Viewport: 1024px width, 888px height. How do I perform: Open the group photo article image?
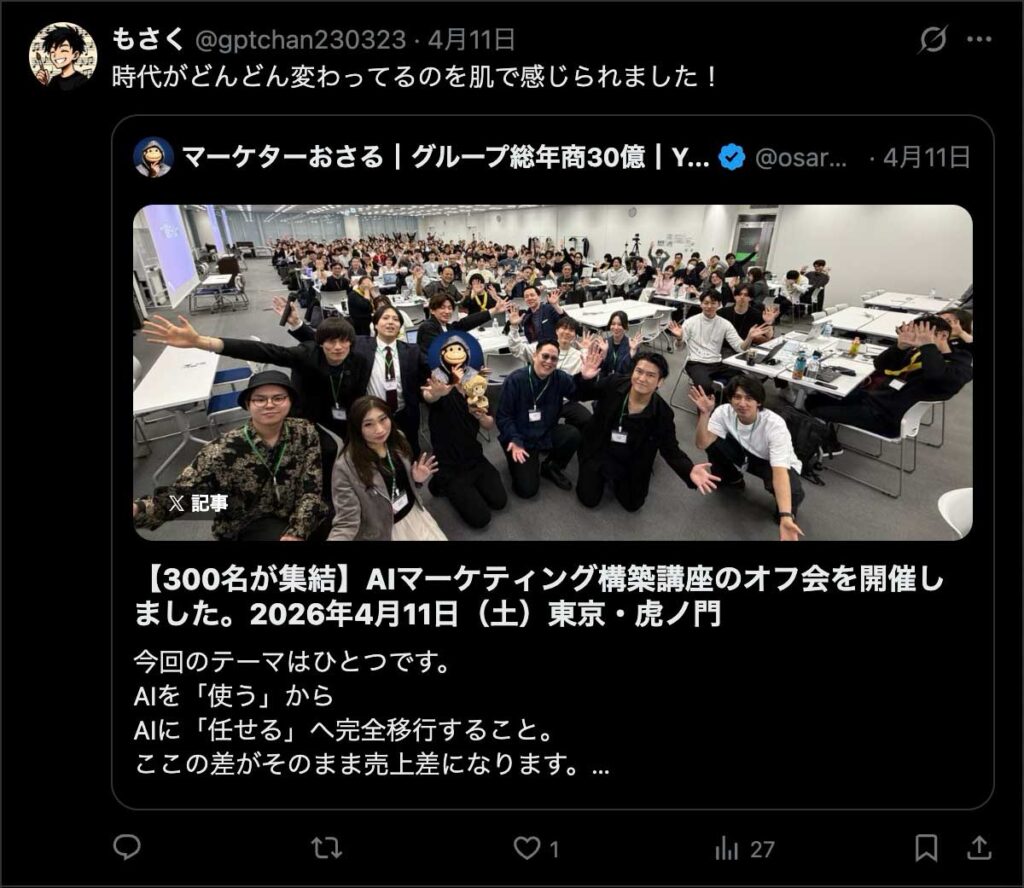coord(552,373)
